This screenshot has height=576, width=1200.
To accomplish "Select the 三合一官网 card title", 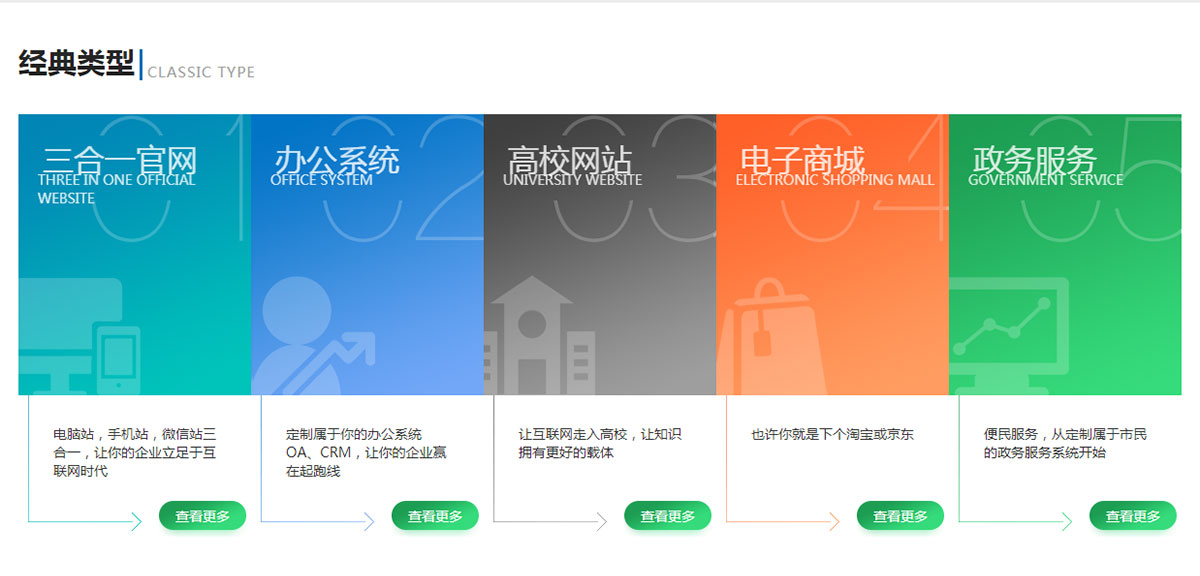I will (120, 160).
